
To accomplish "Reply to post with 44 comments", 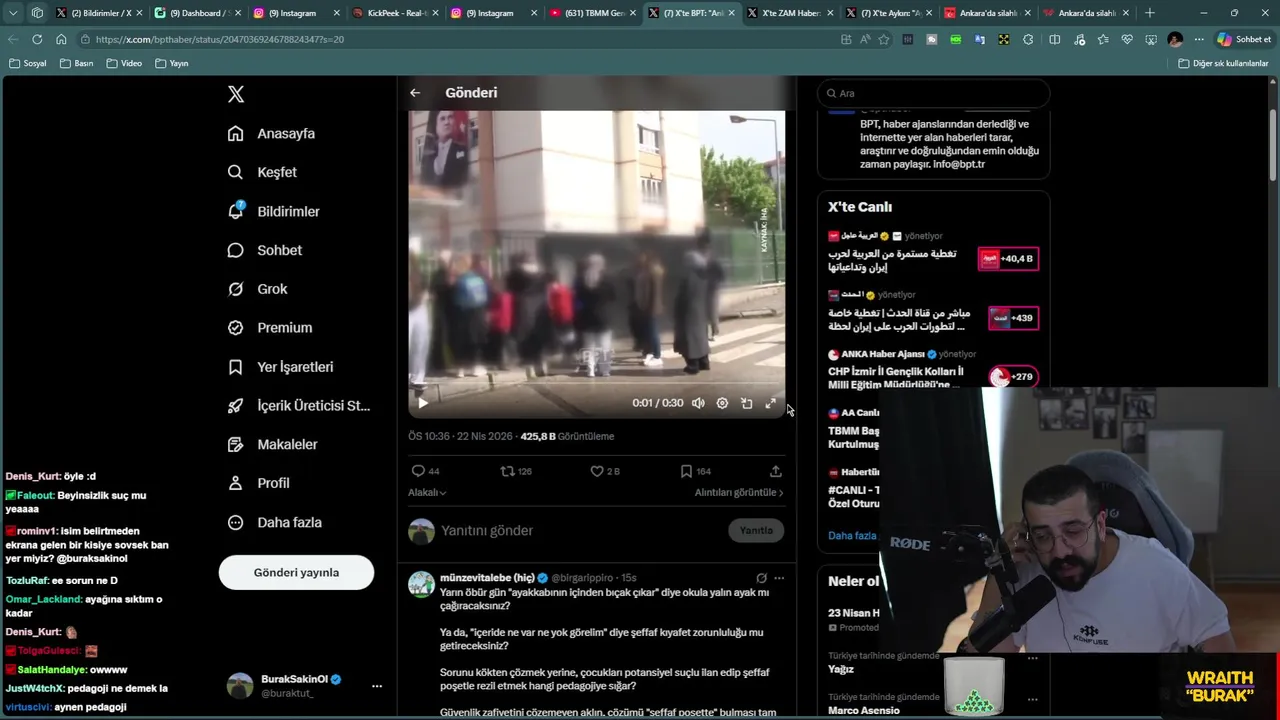I will tap(425, 471).
